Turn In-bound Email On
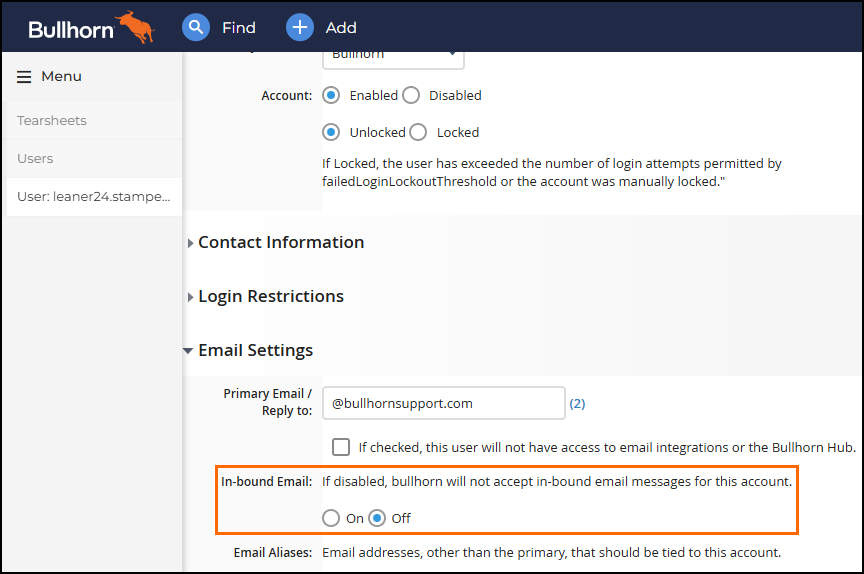The image size is (864, 574). [x=331, y=518]
